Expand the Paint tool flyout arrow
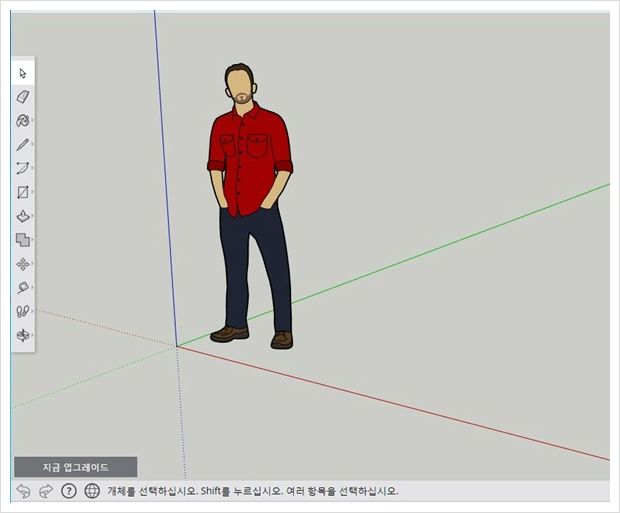620x513 pixels. click(32, 120)
